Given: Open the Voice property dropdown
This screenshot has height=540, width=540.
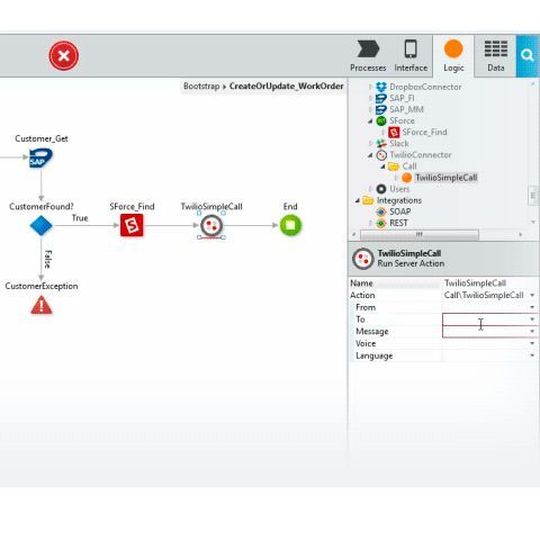Looking at the screenshot, I should pyautogui.click(x=532, y=344).
